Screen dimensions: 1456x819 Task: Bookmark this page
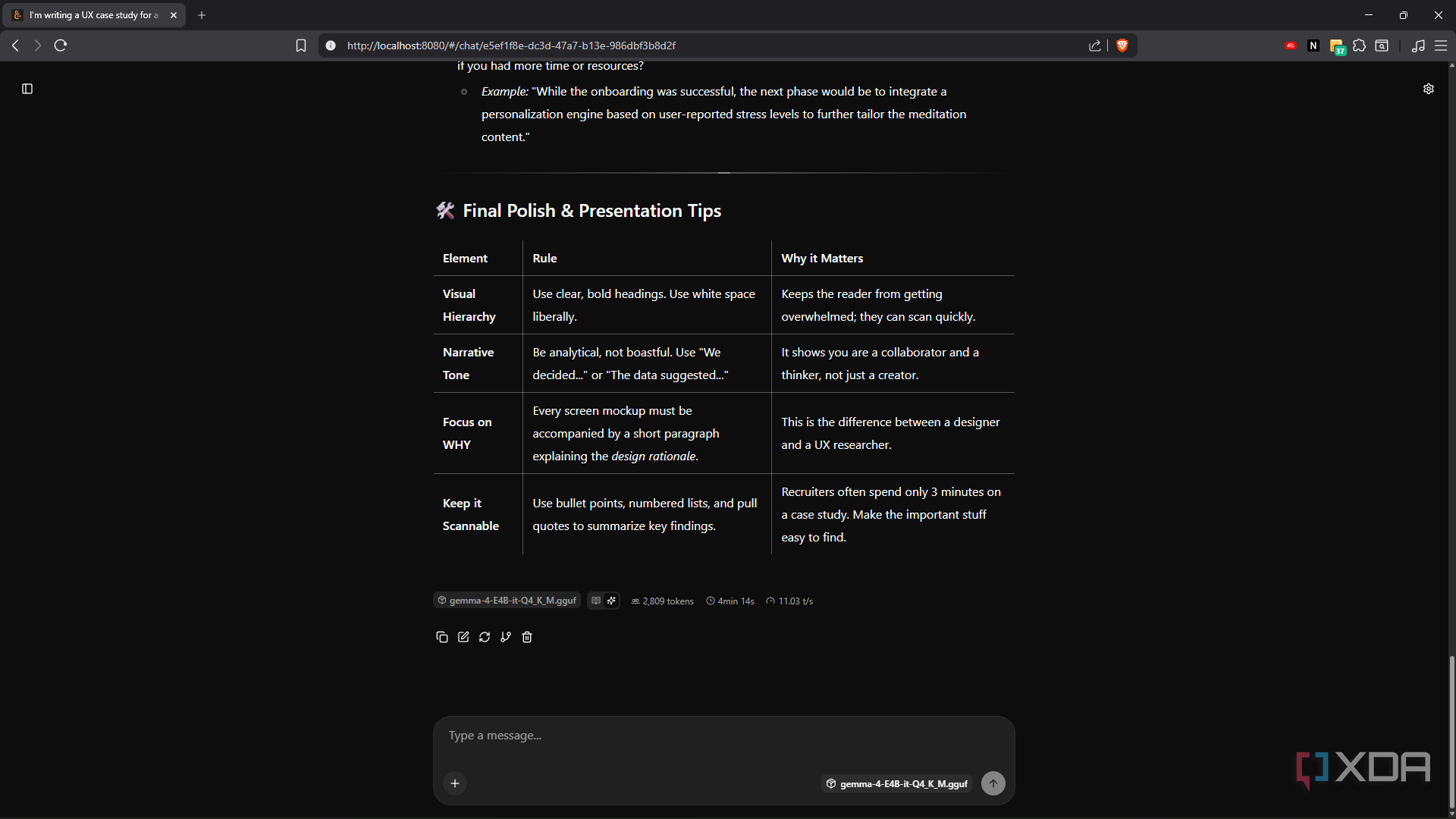(301, 45)
